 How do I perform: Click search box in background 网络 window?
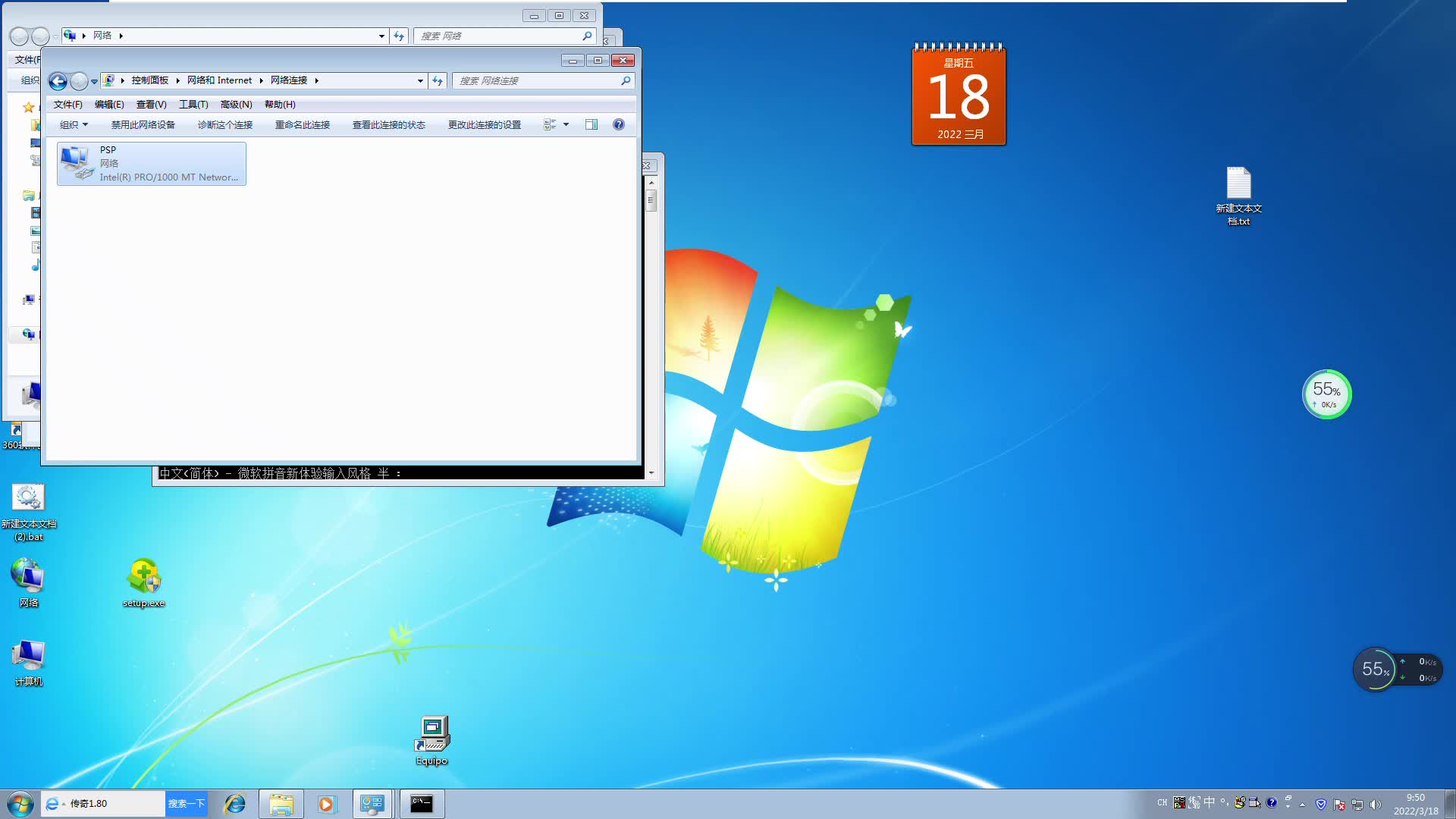click(x=504, y=36)
